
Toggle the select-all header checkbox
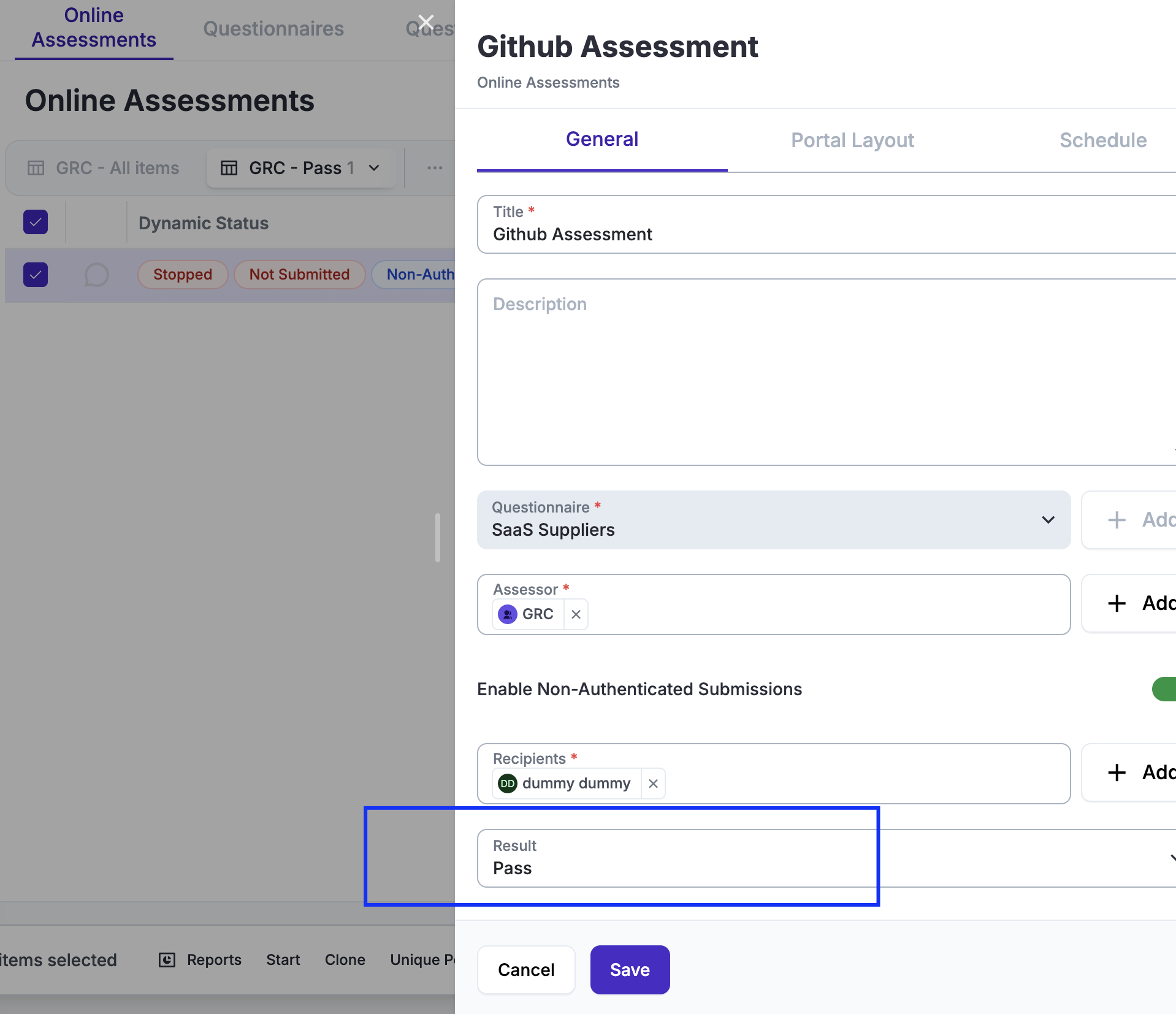[36, 222]
